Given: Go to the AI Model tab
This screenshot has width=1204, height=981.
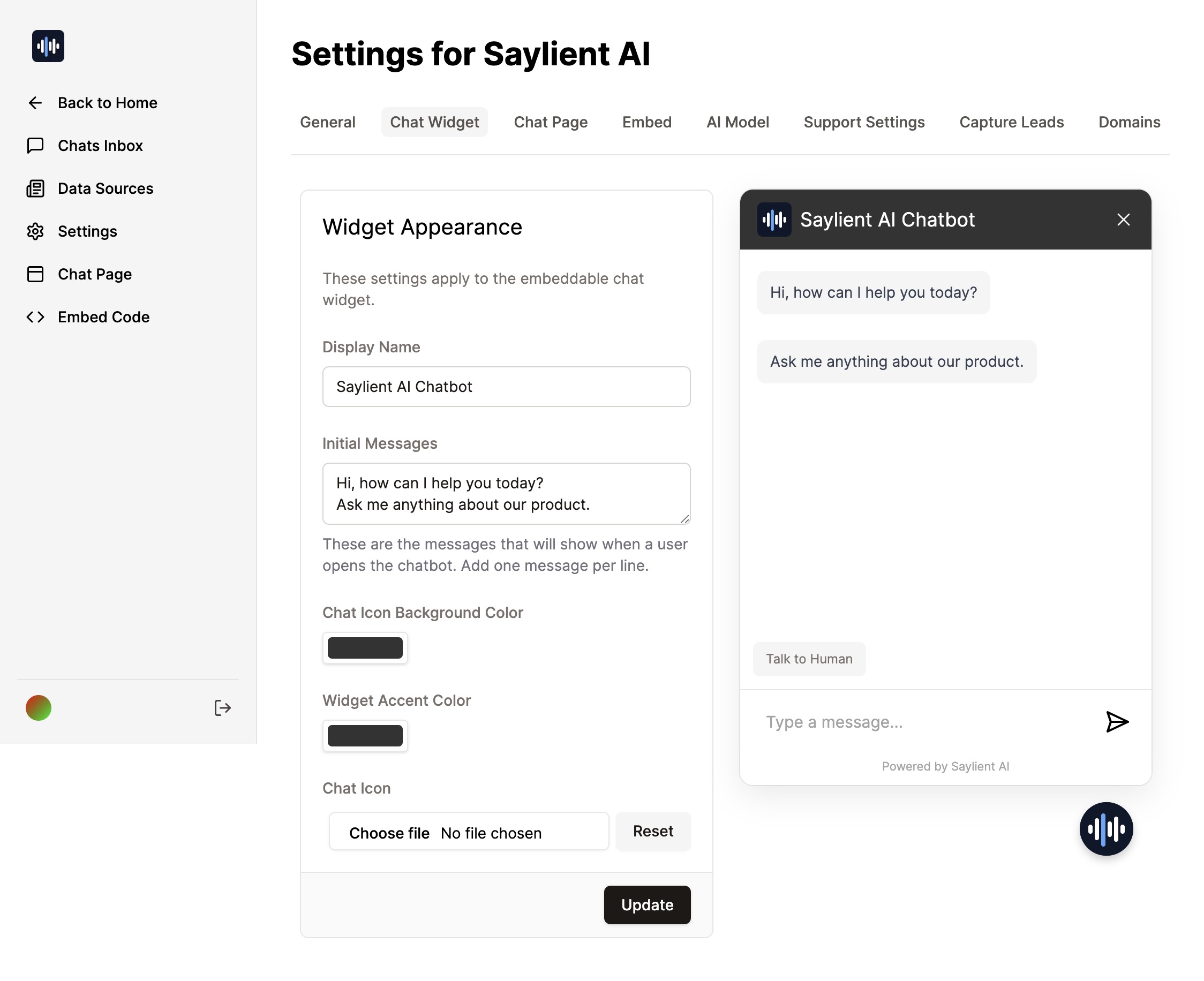Looking at the screenshot, I should pyautogui.click(x=738, y=122).
